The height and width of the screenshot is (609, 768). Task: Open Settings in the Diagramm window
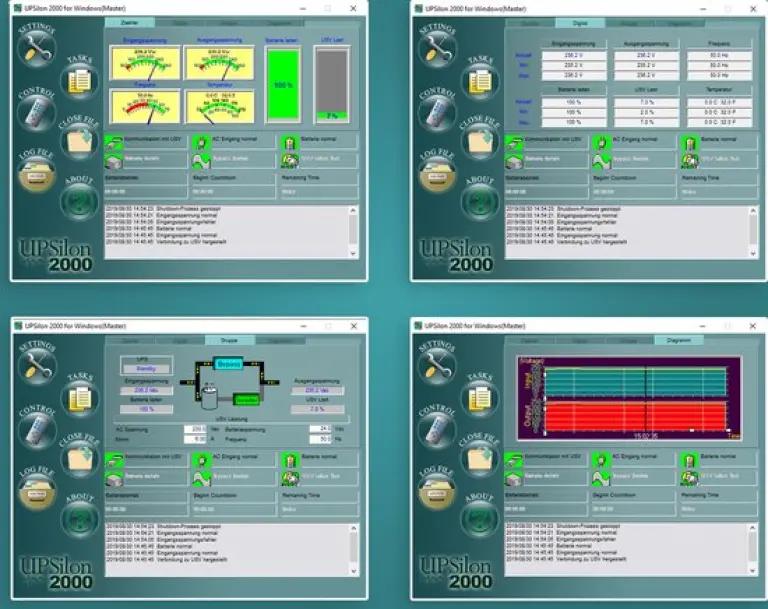437,367
